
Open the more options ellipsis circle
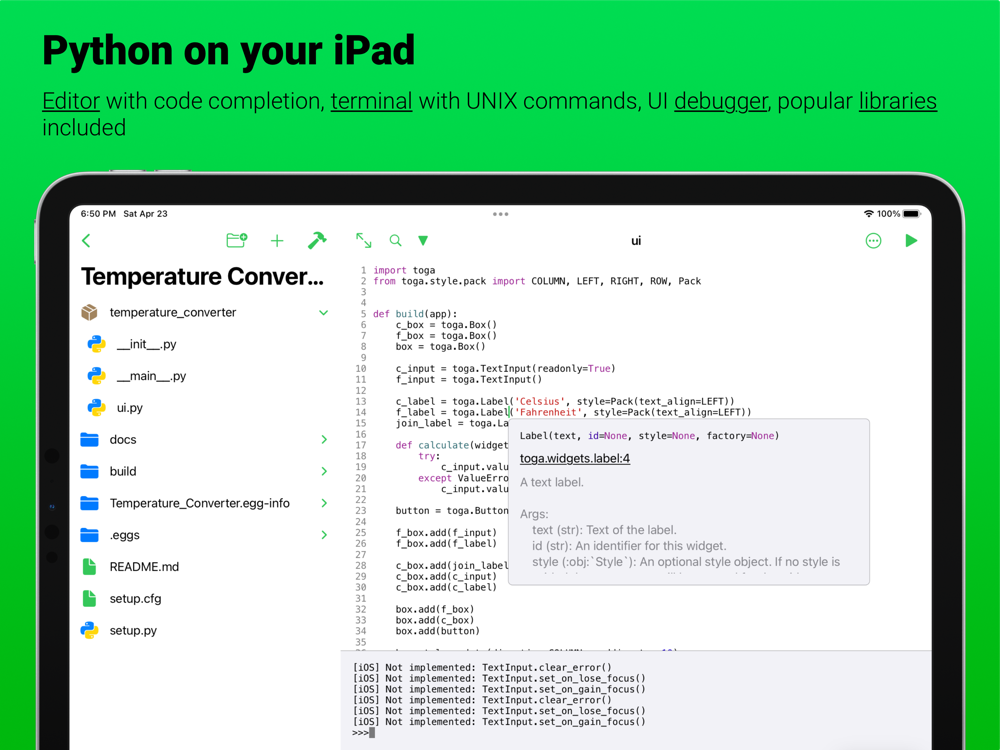point(873,240)
